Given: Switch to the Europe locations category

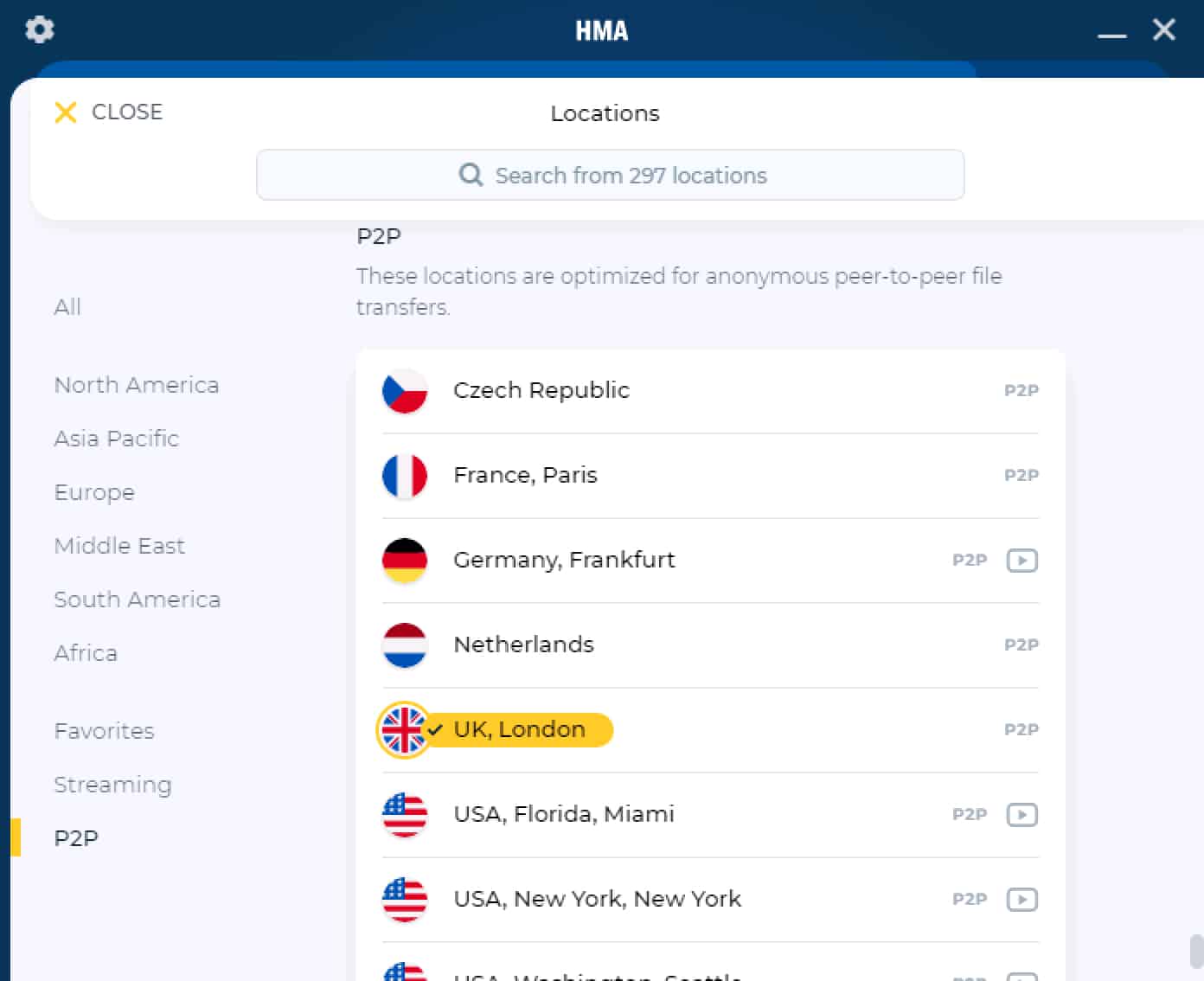Looking at the screenshot, I should click(x=94, y=492).
